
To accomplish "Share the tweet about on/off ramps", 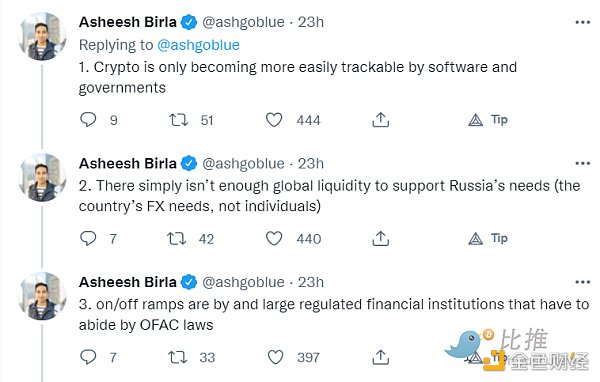I will 380,357.
